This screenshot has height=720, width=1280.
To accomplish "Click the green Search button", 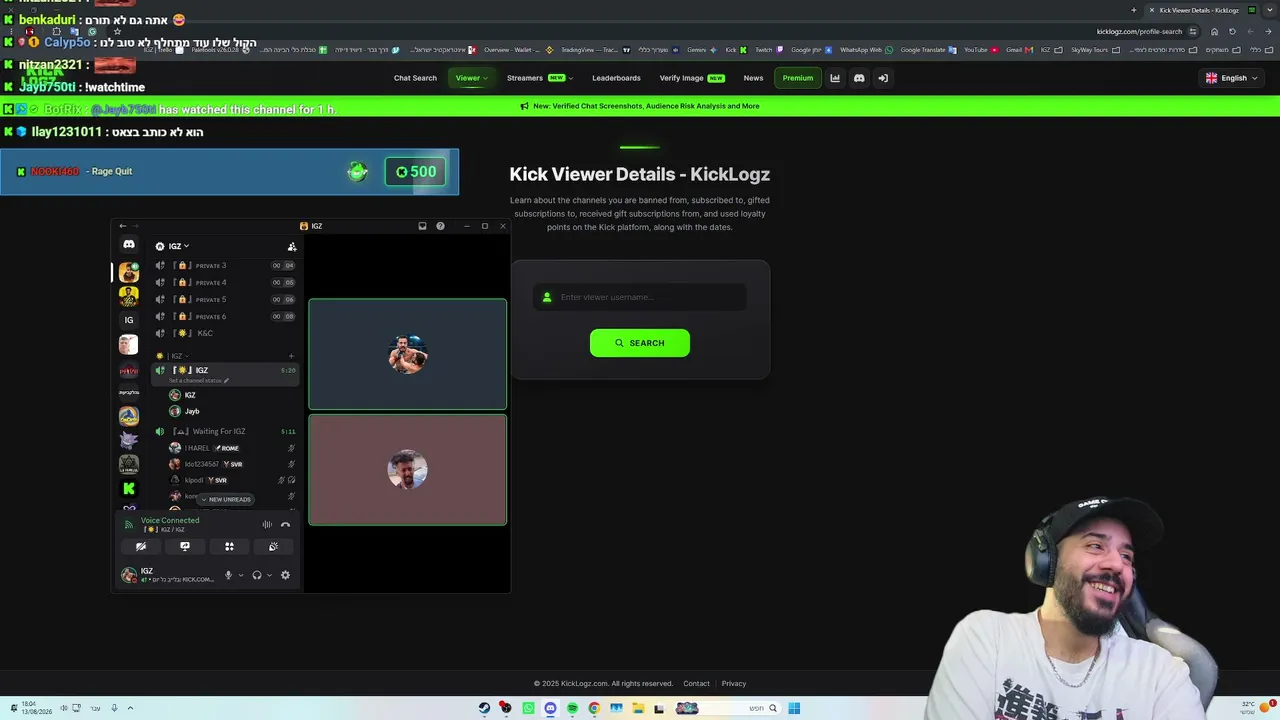I will (x=640, y=343).
